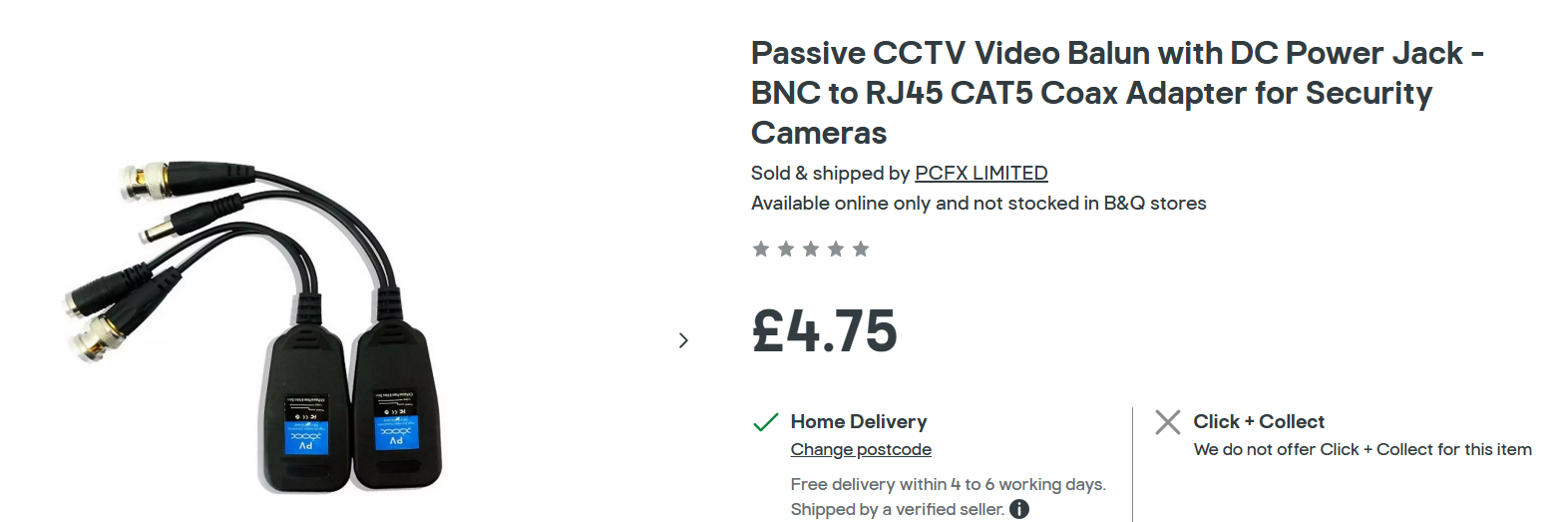Select the Home Delivery heading
Viewport: 1568px width, 522px height.
(859, 421)
